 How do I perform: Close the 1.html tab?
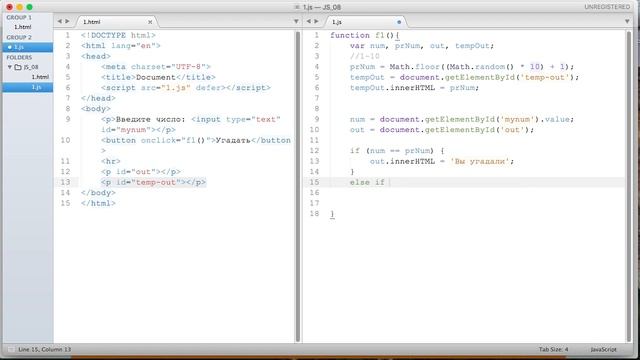[x=150, y=22]
